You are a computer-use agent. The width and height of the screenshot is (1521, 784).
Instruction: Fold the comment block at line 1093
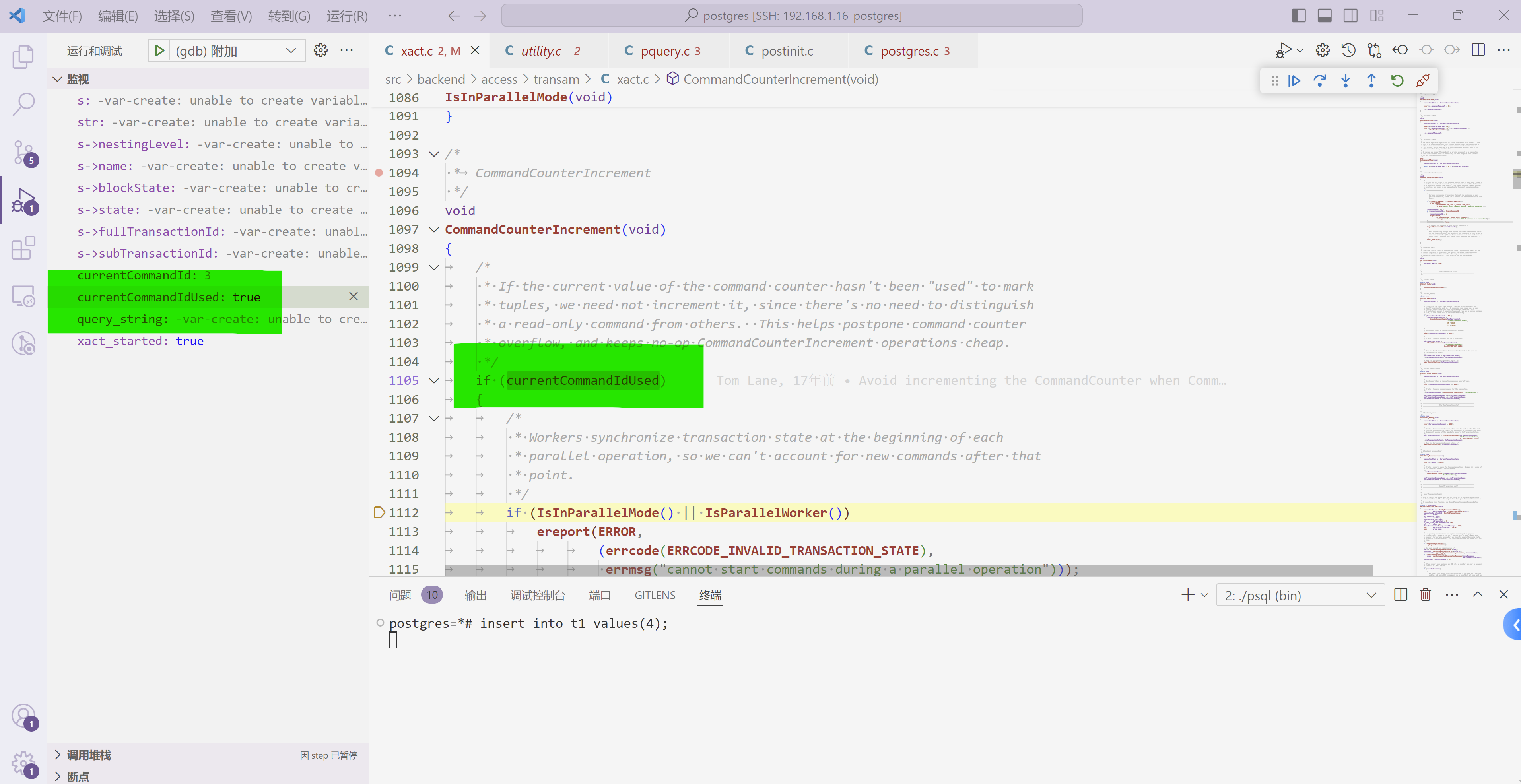(x=434, y=154)
